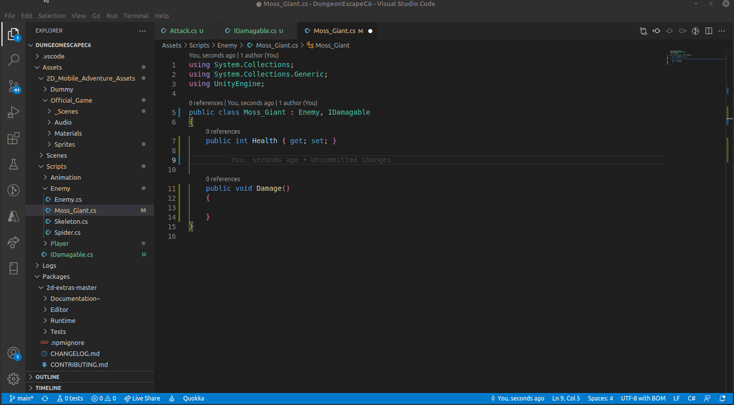Collapse the 2D_Mobile_Adventure_Assets folder

90,78
